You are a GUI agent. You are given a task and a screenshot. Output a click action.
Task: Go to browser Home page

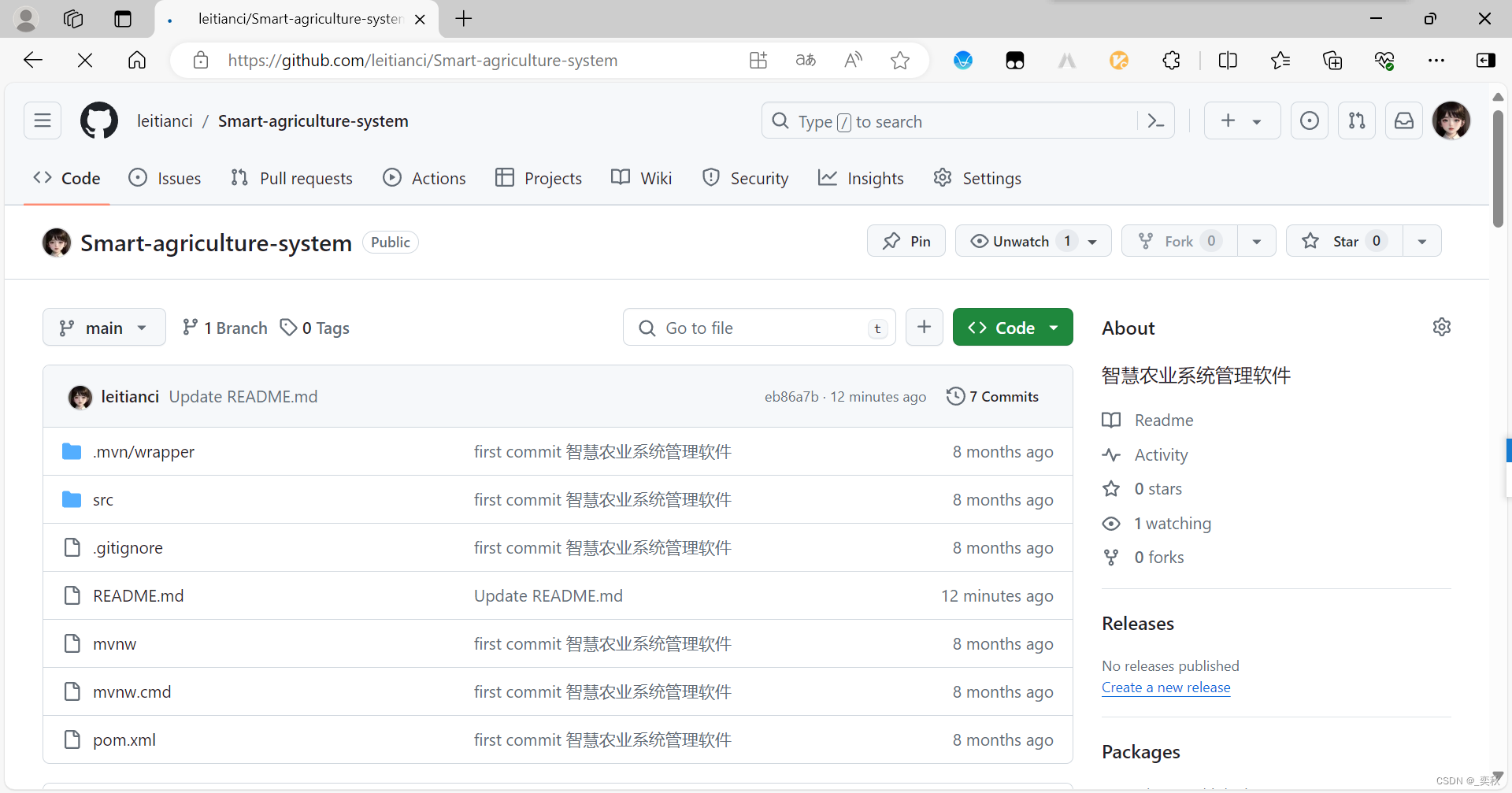[x=137, y=60]
